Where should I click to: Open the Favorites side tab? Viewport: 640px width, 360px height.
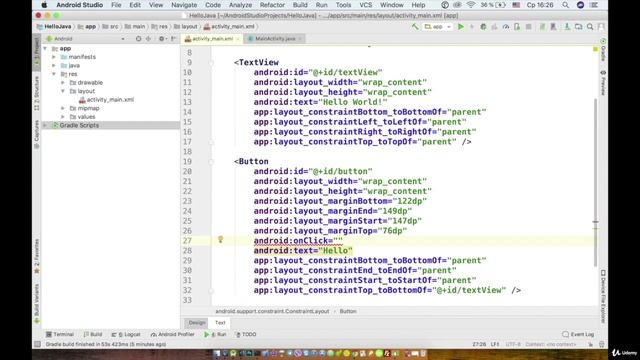click(x=36, y=256)
